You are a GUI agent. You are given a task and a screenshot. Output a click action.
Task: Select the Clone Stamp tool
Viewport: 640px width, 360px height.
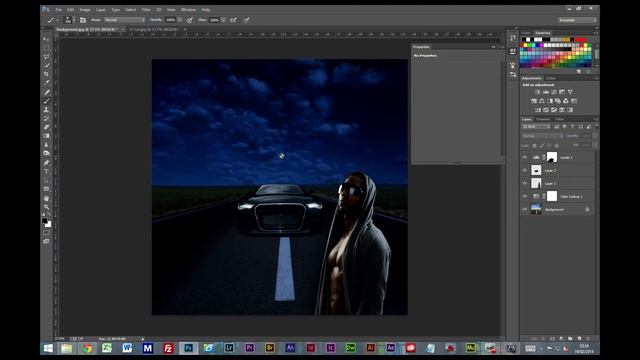(x=46, y=109)
